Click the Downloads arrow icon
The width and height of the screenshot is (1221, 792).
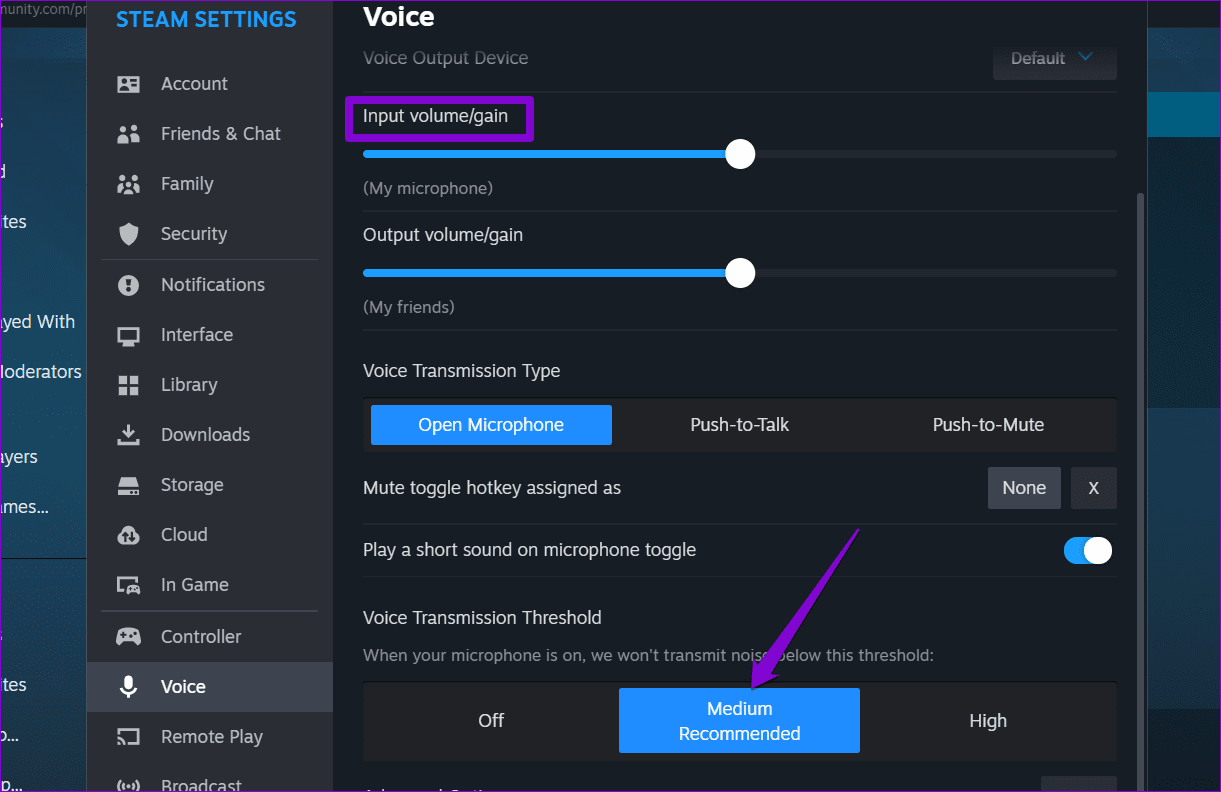click(128, 434)
